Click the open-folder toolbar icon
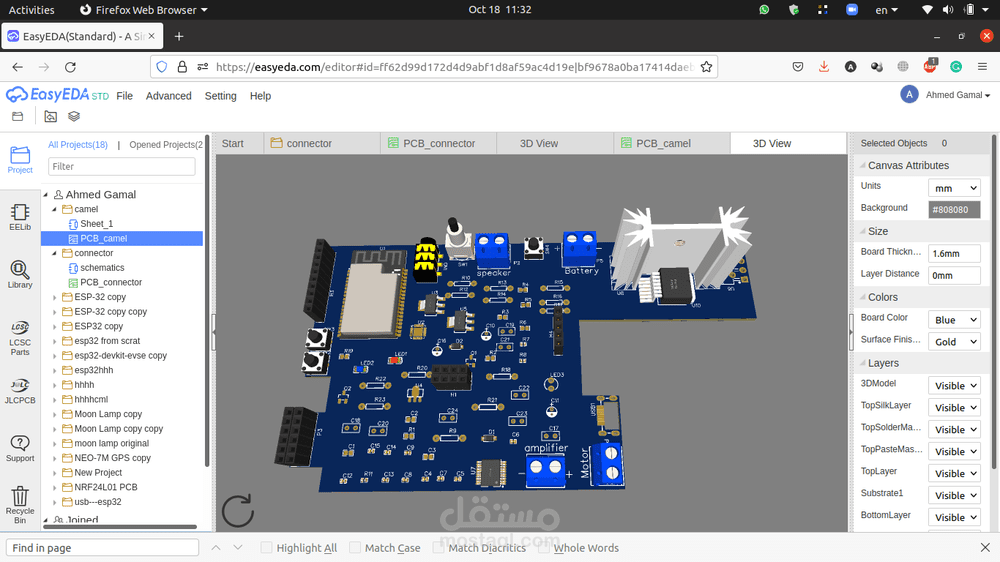This screenshot has height=562, width=1000. point(17,116)
